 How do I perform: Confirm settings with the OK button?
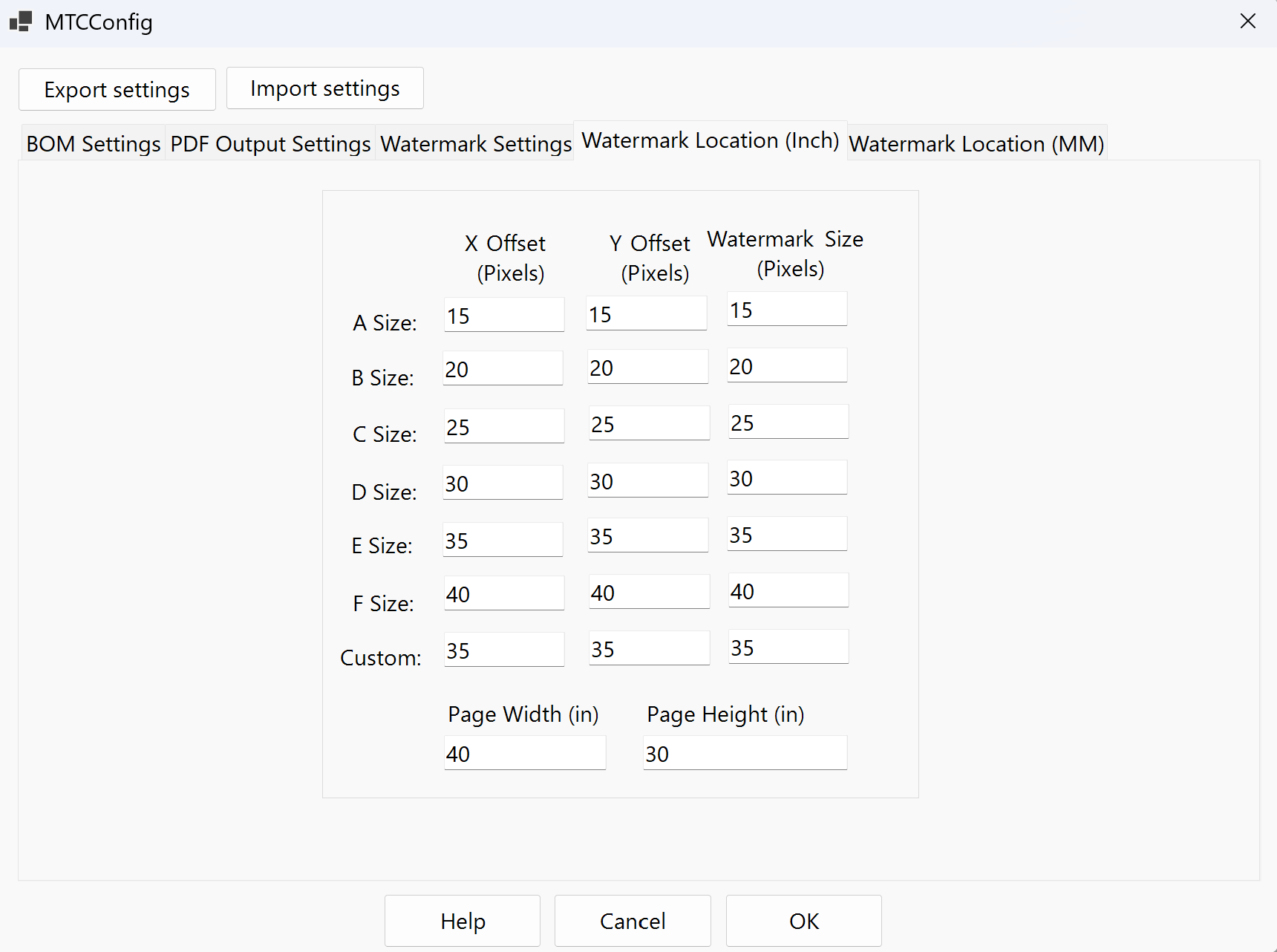(804, 921)
